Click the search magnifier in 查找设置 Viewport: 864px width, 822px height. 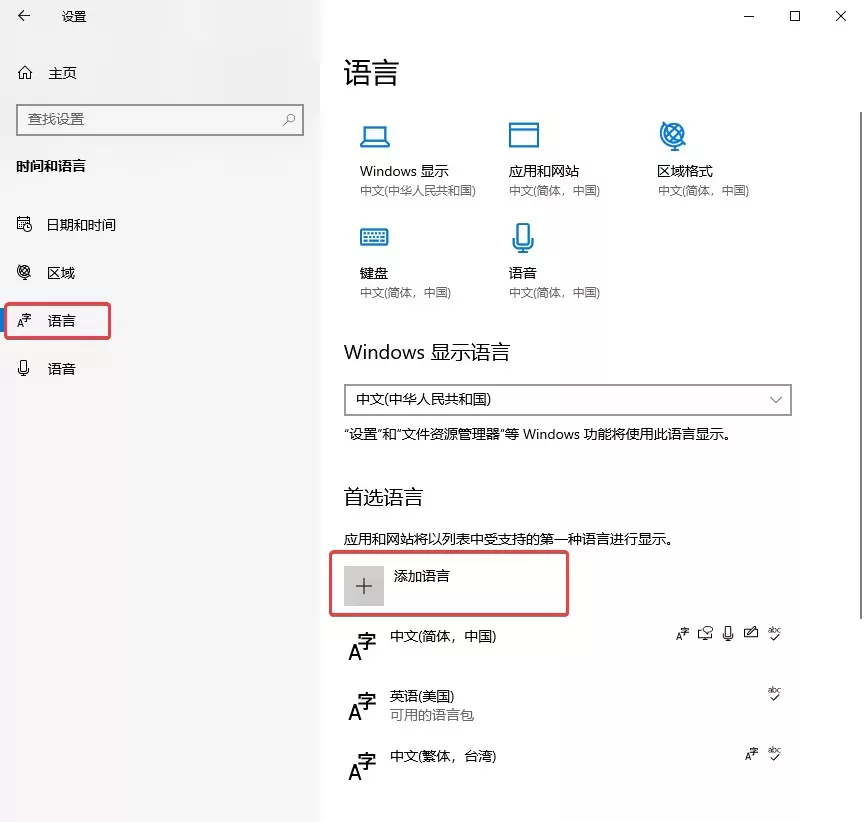pyautogui.click(x=289, y=119)
